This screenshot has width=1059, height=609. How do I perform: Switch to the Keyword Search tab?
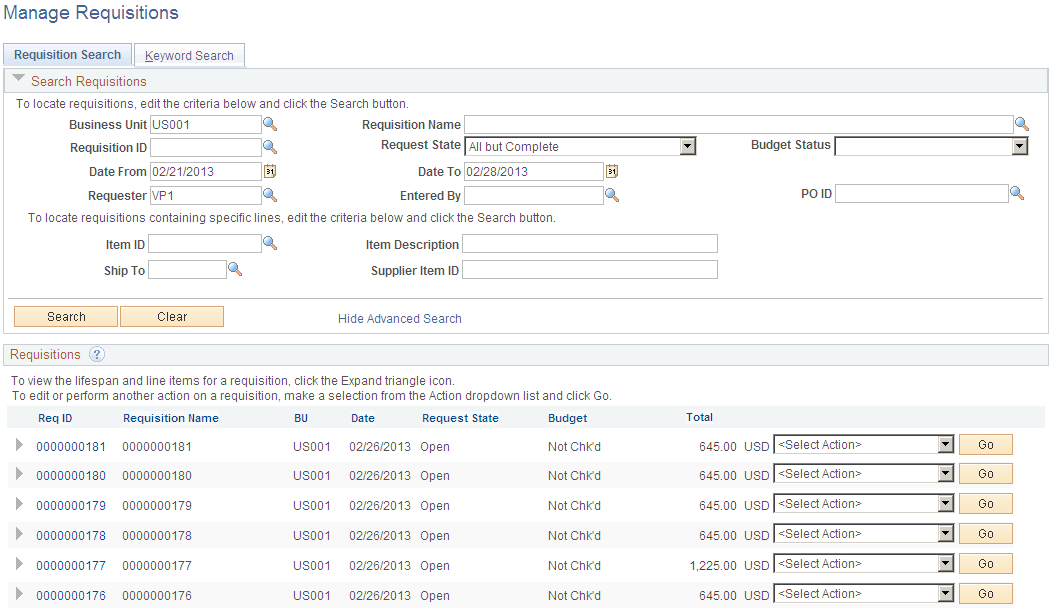tap(189, 55)
